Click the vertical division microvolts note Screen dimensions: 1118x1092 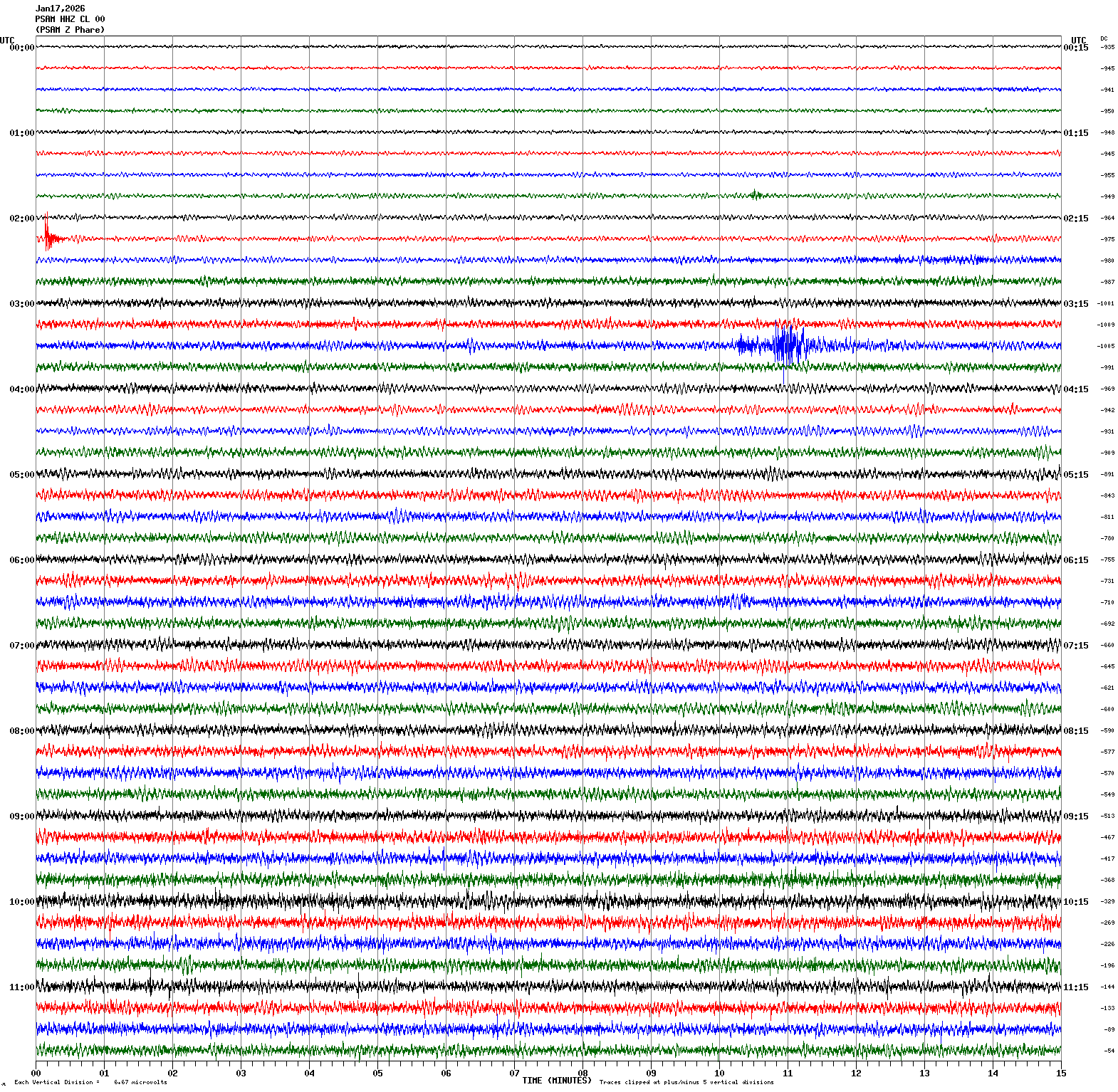[90, 1082]
